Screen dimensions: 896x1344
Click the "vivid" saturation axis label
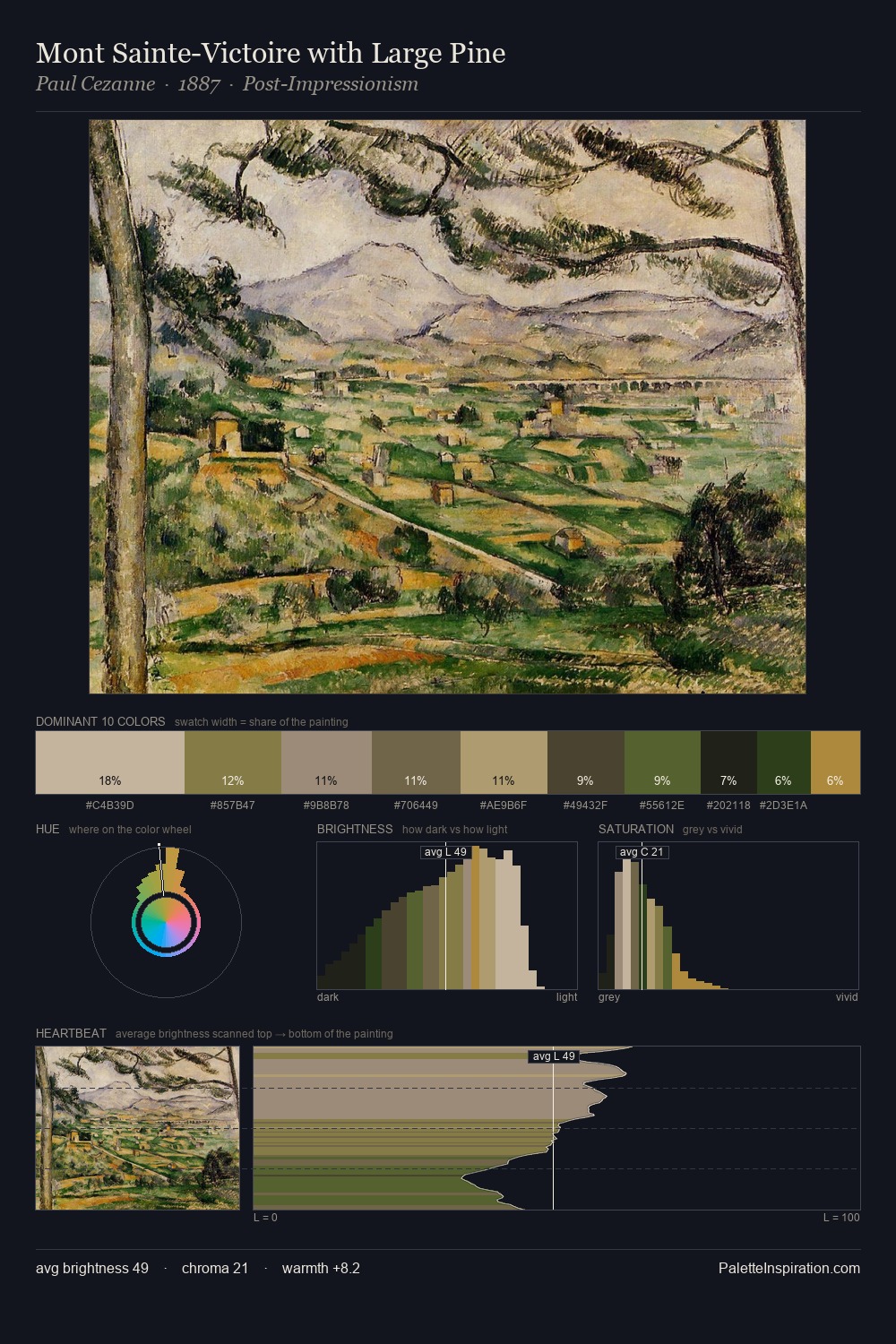[x=847, y=997]
